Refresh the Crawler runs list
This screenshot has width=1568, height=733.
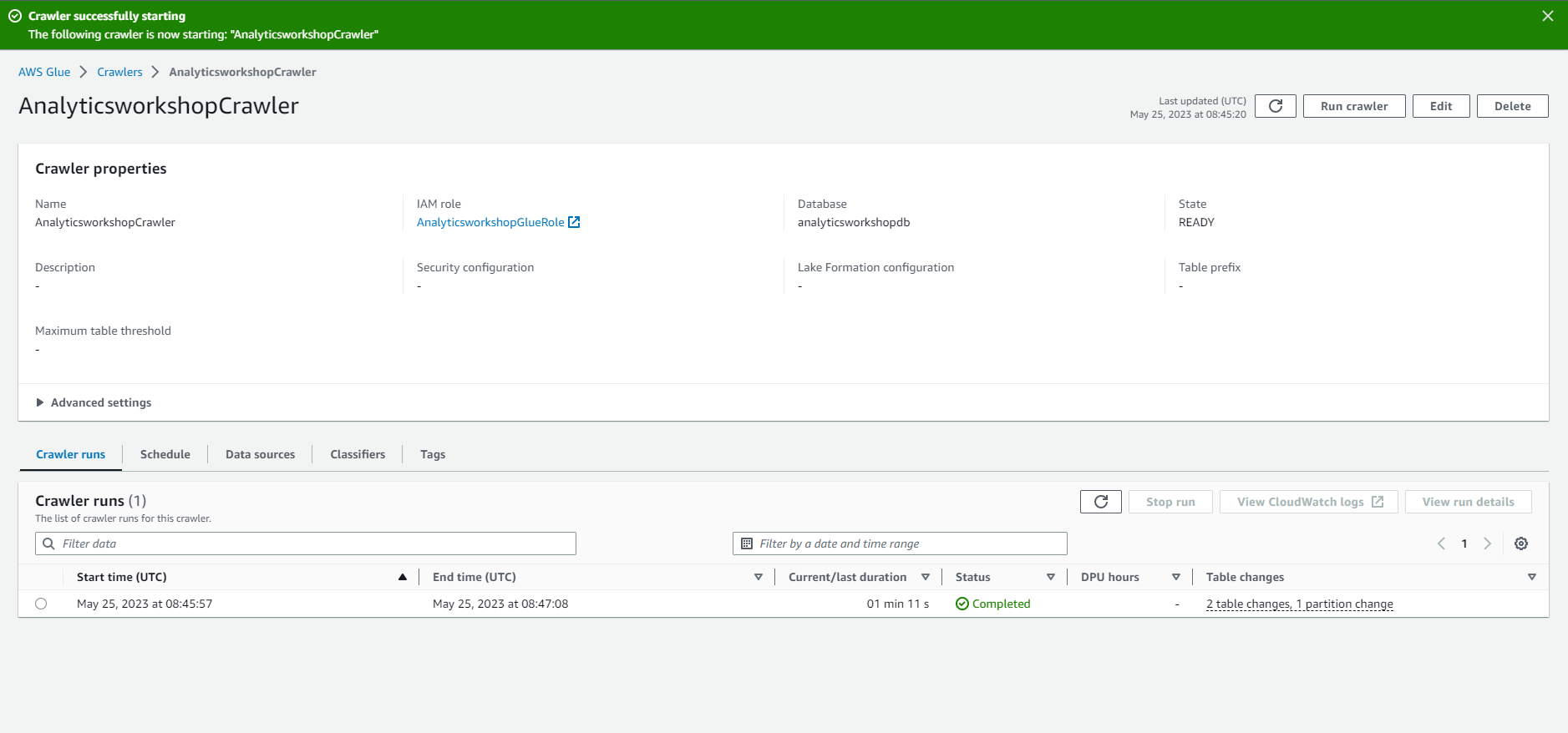(1100, 502)
